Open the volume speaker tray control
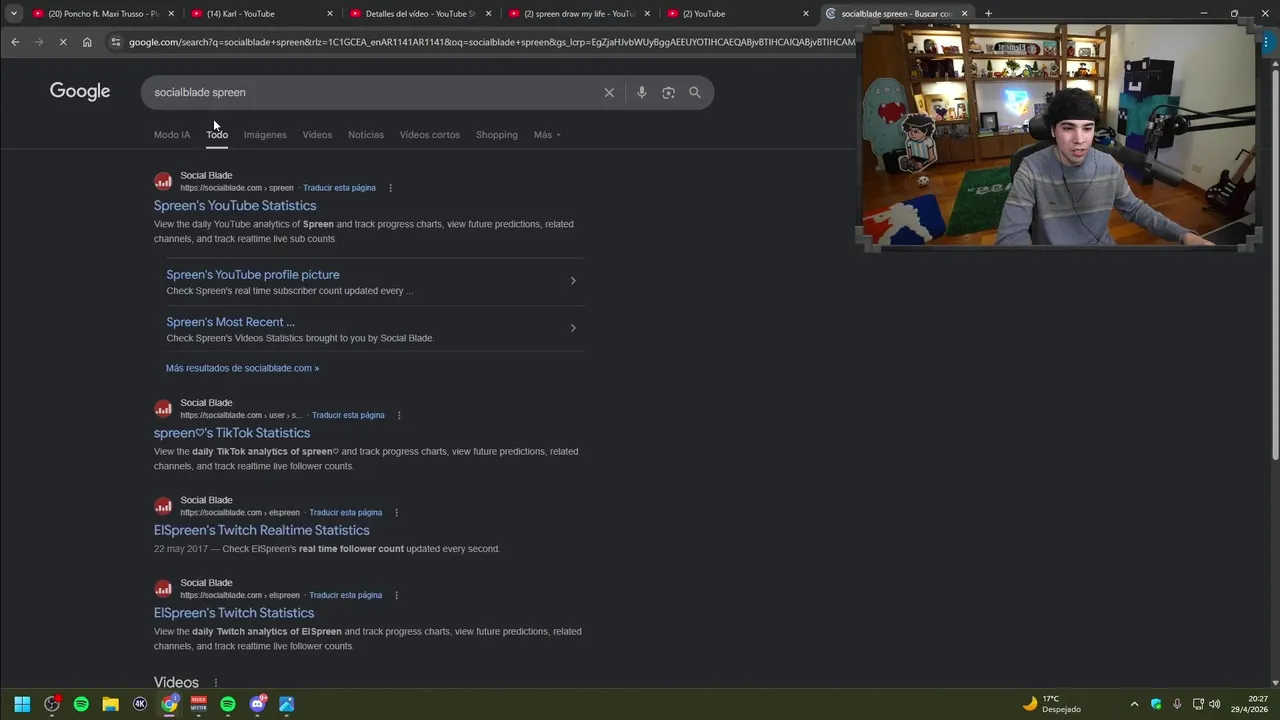Viewport: 1280px width, 720px height. click(1214, 704)
